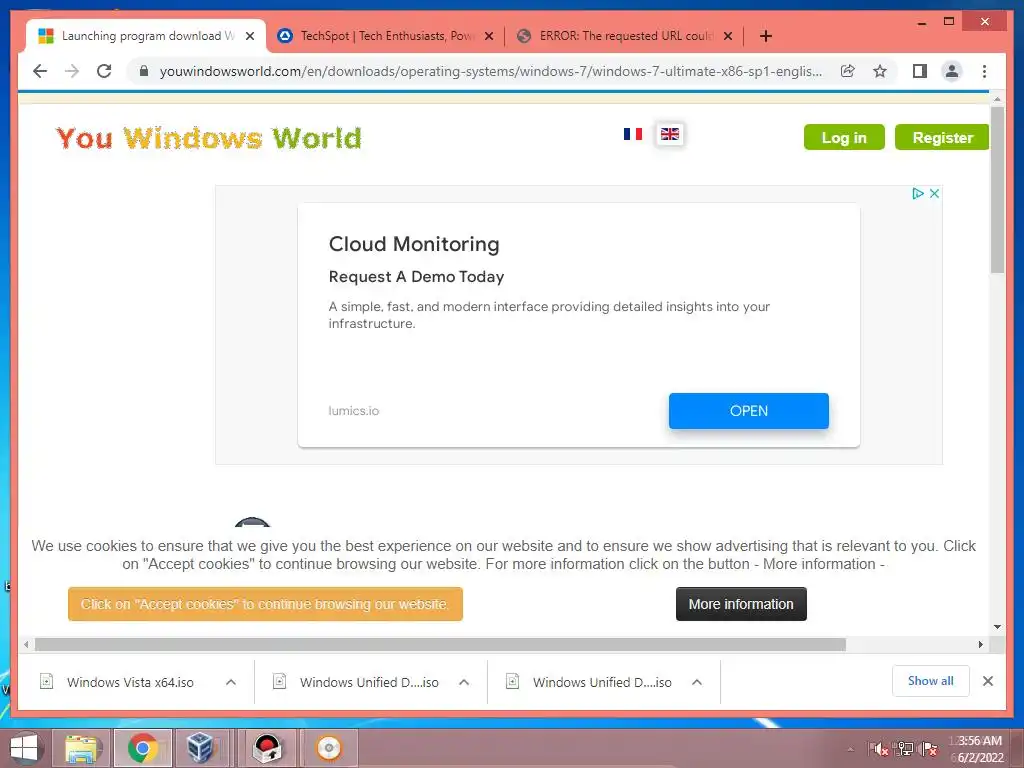Open the Chrome profile avatar

(x=952, y=71)
